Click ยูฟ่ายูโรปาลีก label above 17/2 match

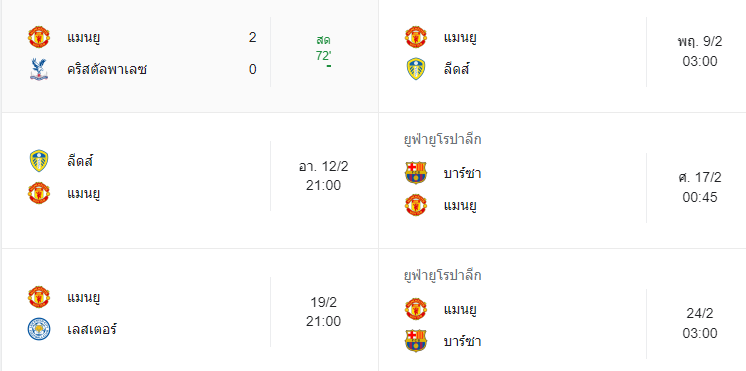coord(442,139)
